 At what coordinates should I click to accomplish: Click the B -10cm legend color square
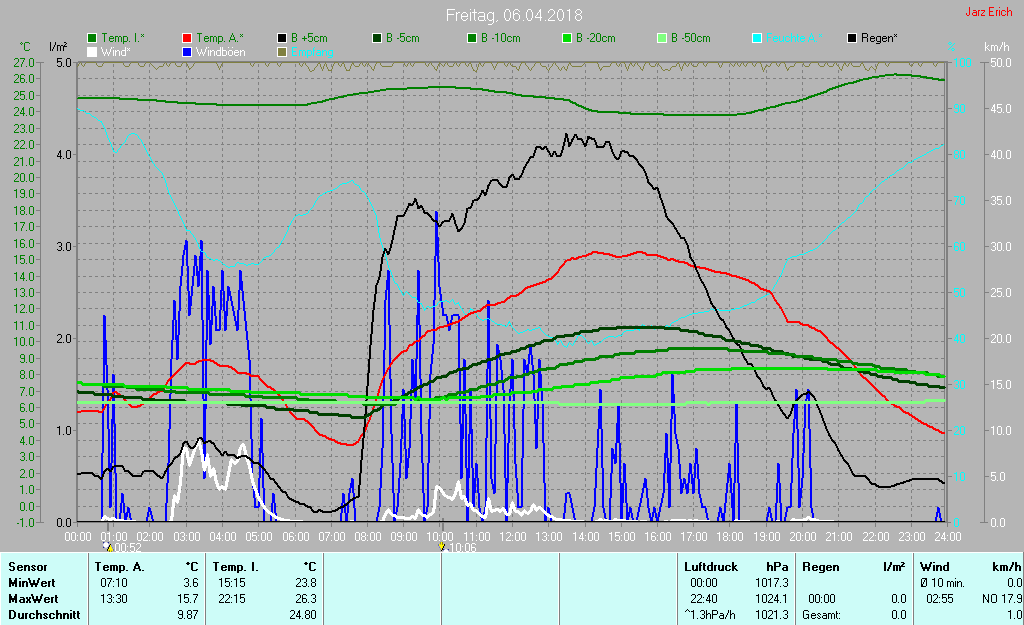tap(472, 39)
